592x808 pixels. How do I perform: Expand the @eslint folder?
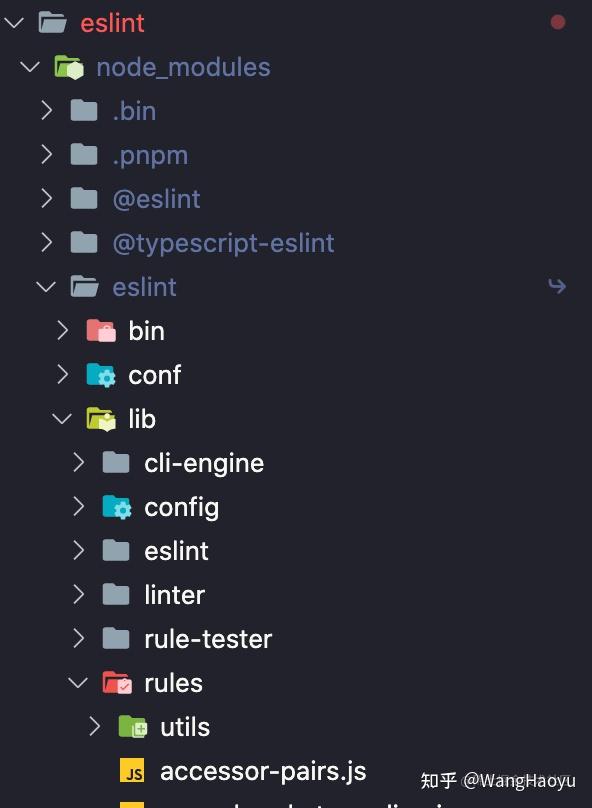(46, 198)
